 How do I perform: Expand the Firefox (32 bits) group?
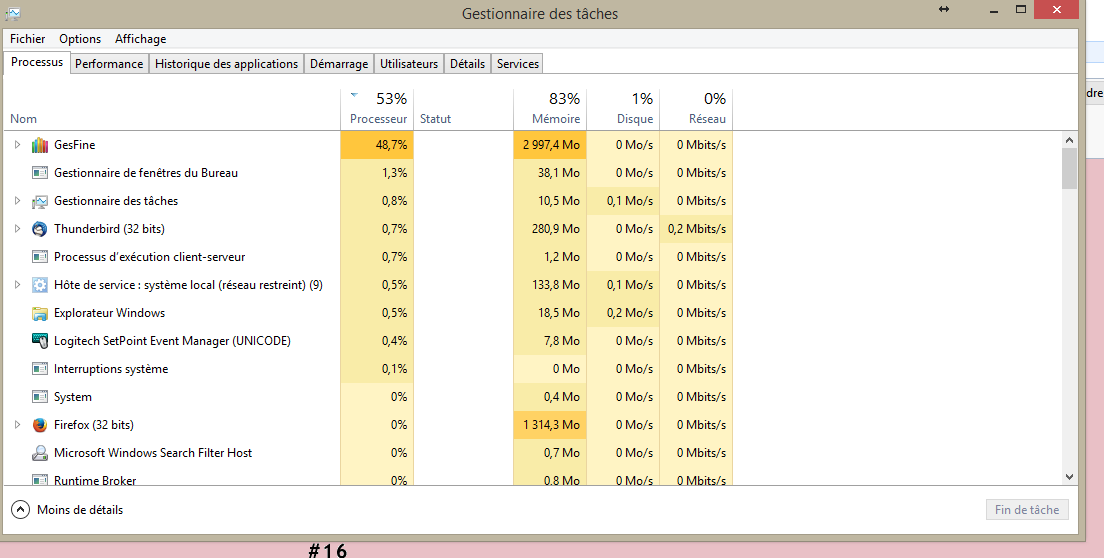[x=18, y=425]
